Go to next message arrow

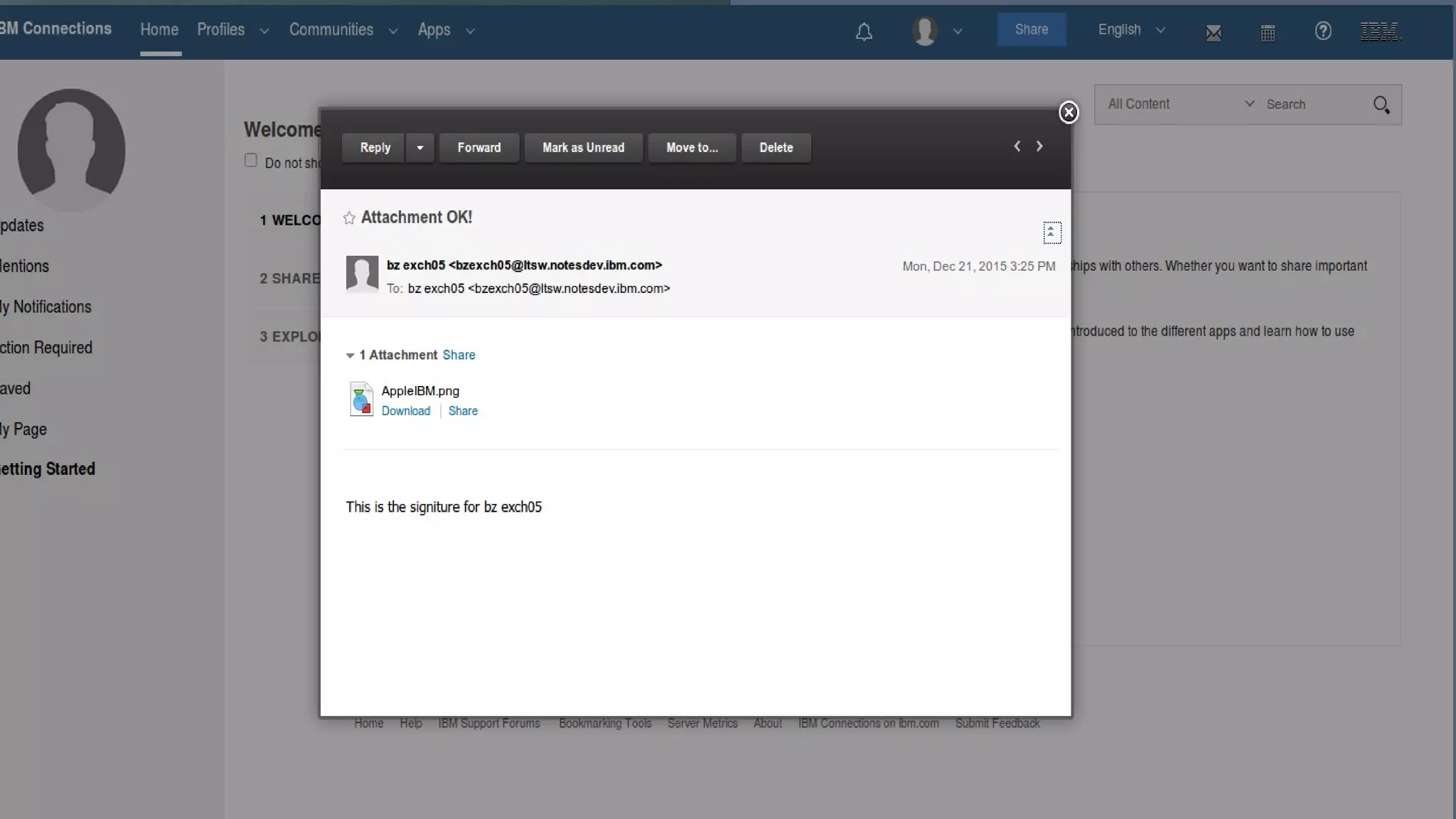pyautogui.click(x=1039, y=146)
